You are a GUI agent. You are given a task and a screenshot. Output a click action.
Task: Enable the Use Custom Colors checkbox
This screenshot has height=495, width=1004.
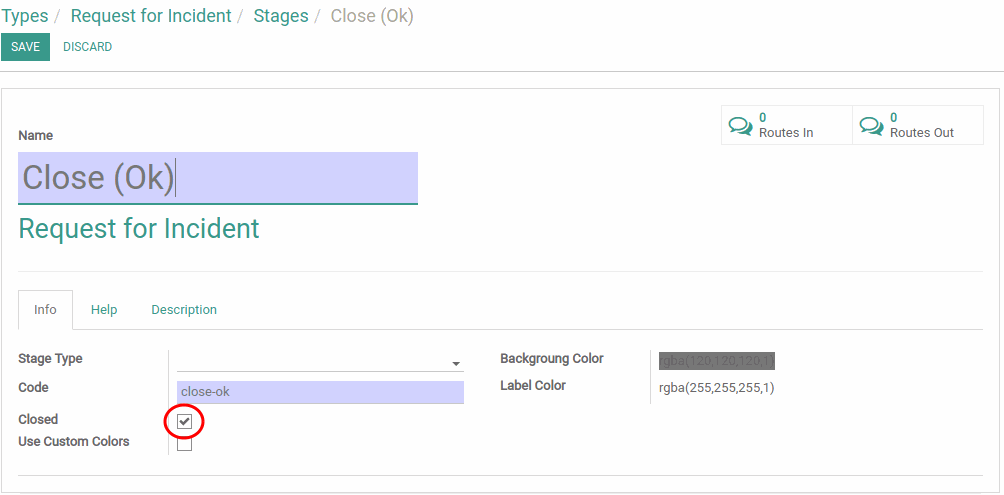[x=184, y=443]
